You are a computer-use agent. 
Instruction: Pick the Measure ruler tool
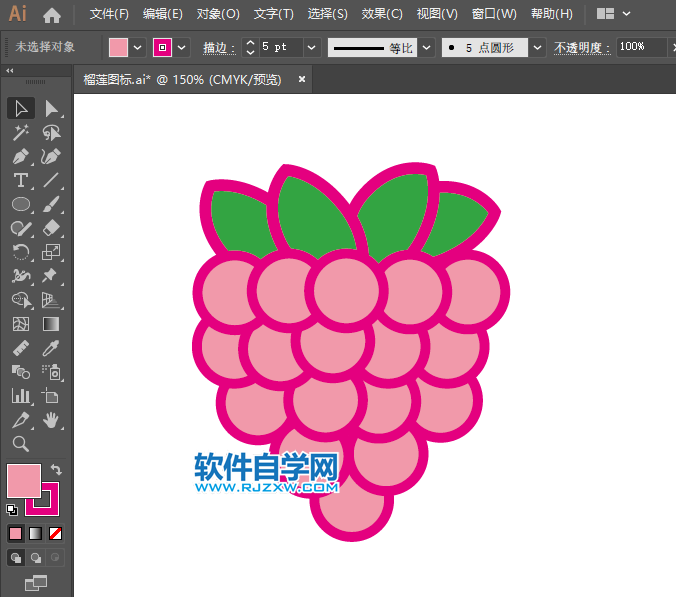(21, 348)
